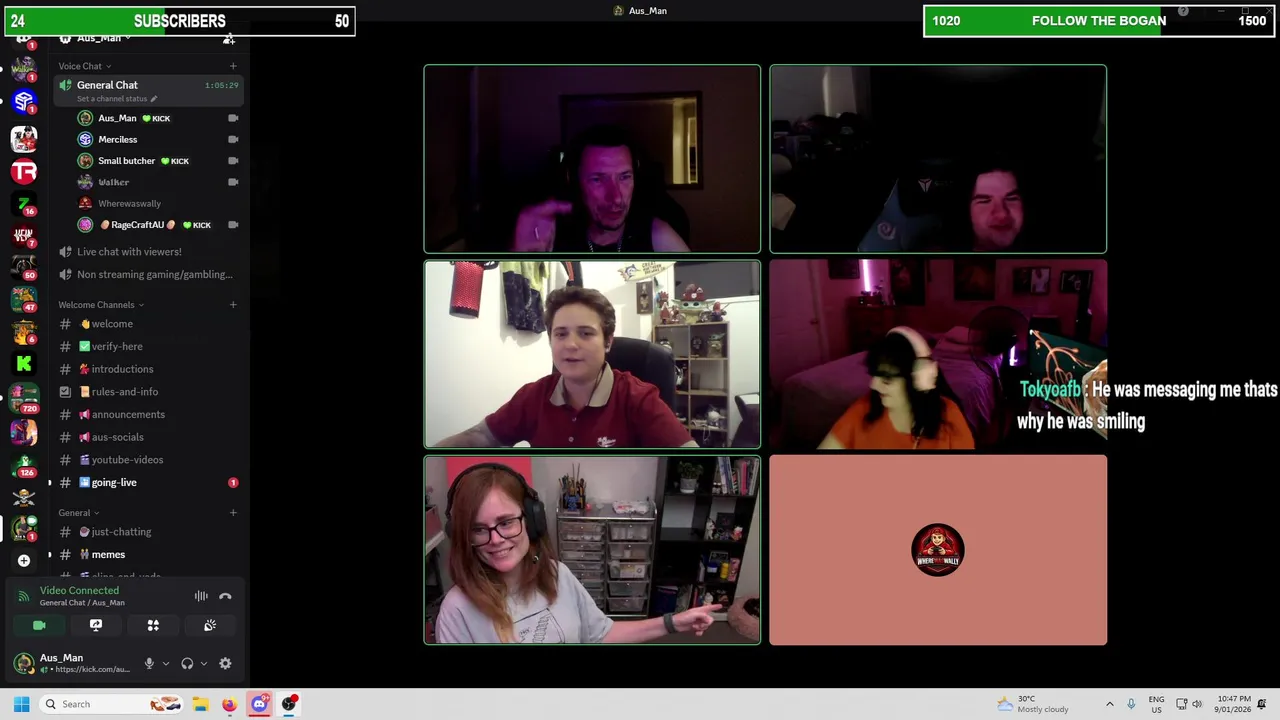Focus the red-shirt participant video tile
This screenshot has width=1280, height=720.
(592, 354)
